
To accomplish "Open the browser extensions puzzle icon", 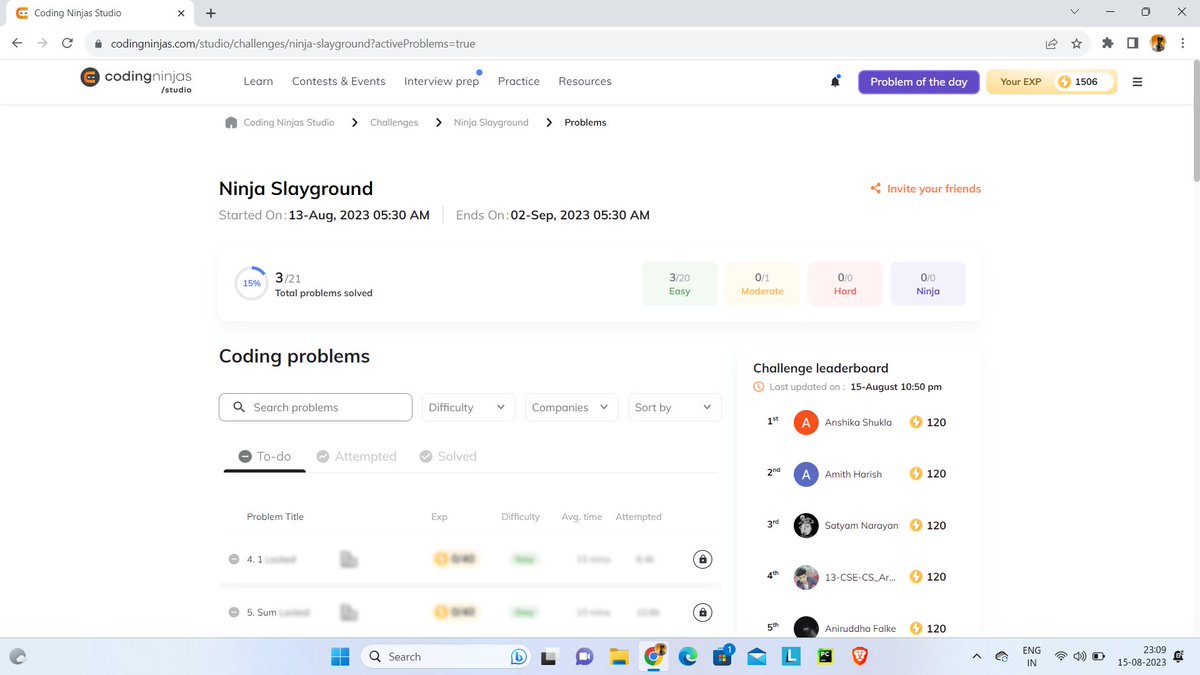I will pyautogui.click(x=1107, y=43).
